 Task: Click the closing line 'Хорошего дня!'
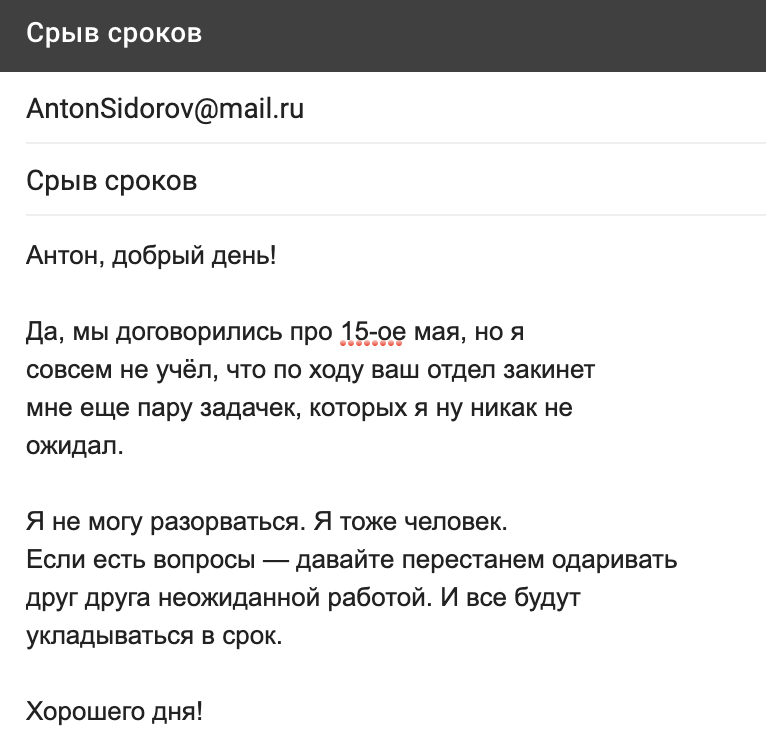tap(114, 711)
